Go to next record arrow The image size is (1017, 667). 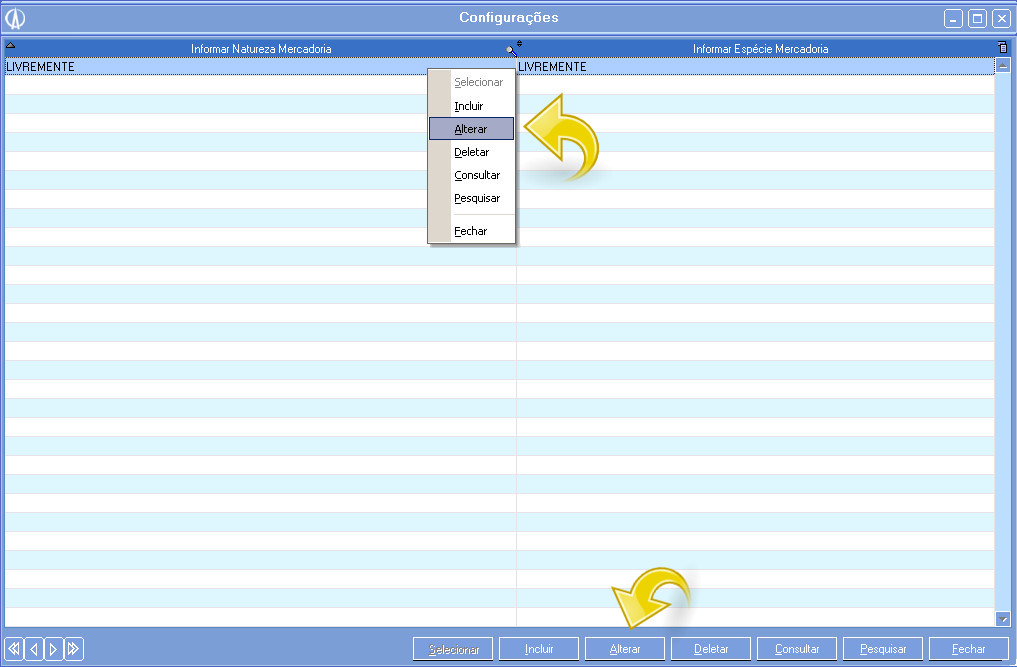53,649
